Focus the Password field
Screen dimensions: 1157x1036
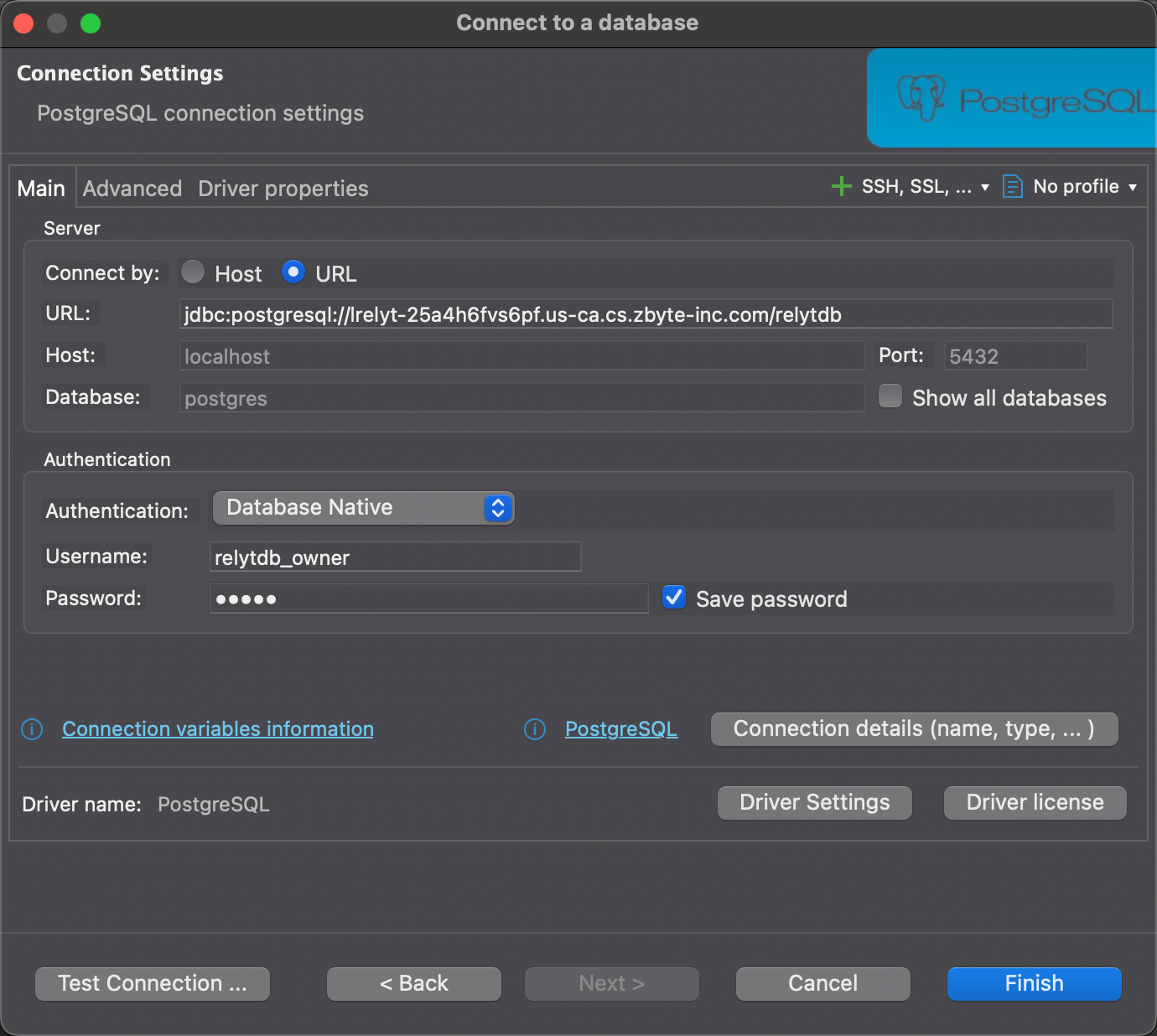tap(428, 599)
